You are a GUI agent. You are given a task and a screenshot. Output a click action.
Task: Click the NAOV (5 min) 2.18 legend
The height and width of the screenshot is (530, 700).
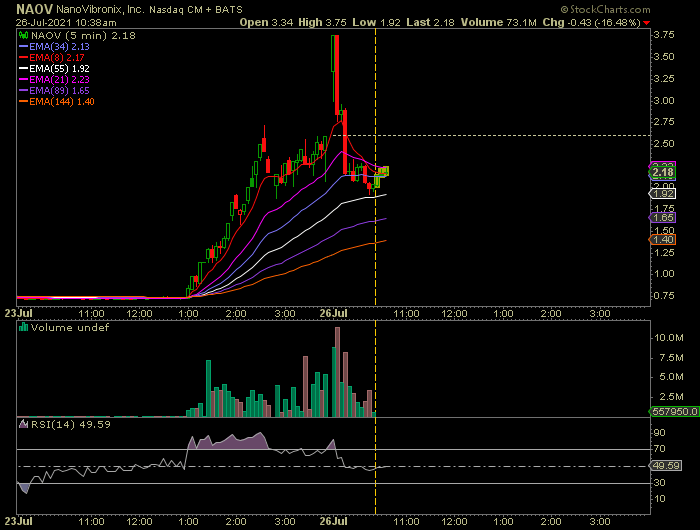tap(83, 35)
